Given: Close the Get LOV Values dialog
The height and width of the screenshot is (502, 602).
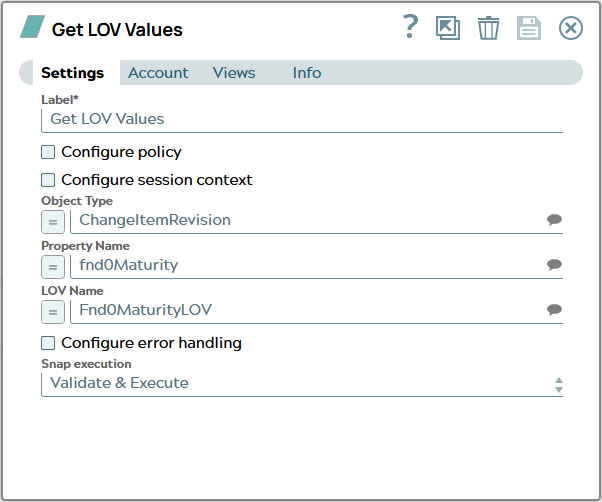Looking at the screenshot, I should (571, 28).
